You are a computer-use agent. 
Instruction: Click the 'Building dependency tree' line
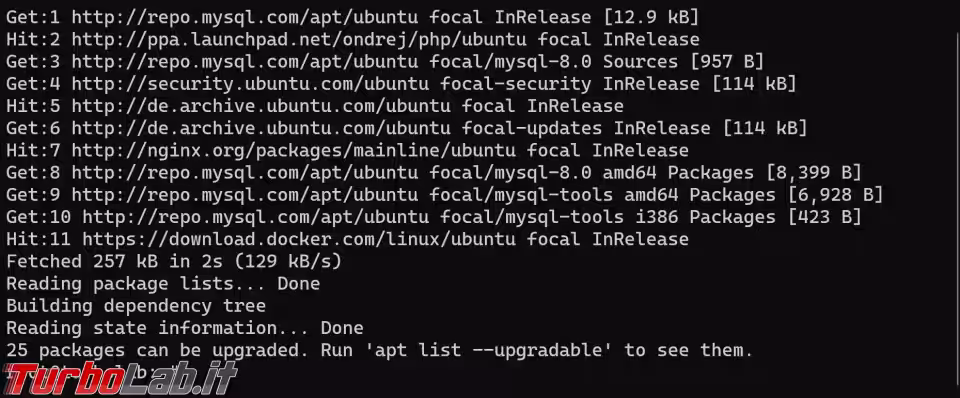136,306
